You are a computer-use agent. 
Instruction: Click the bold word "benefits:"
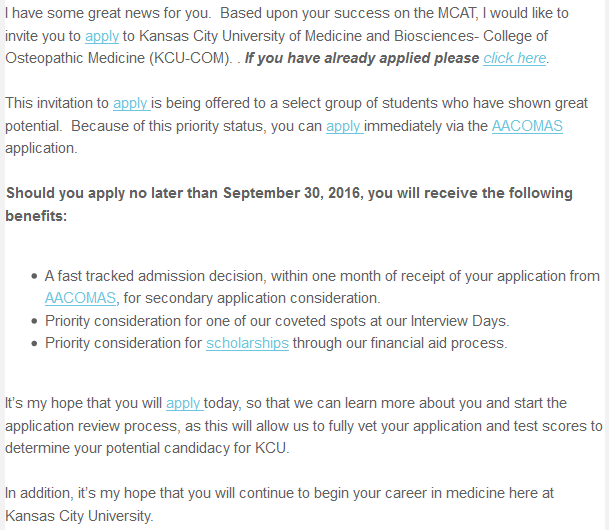(x=36, y=215)
